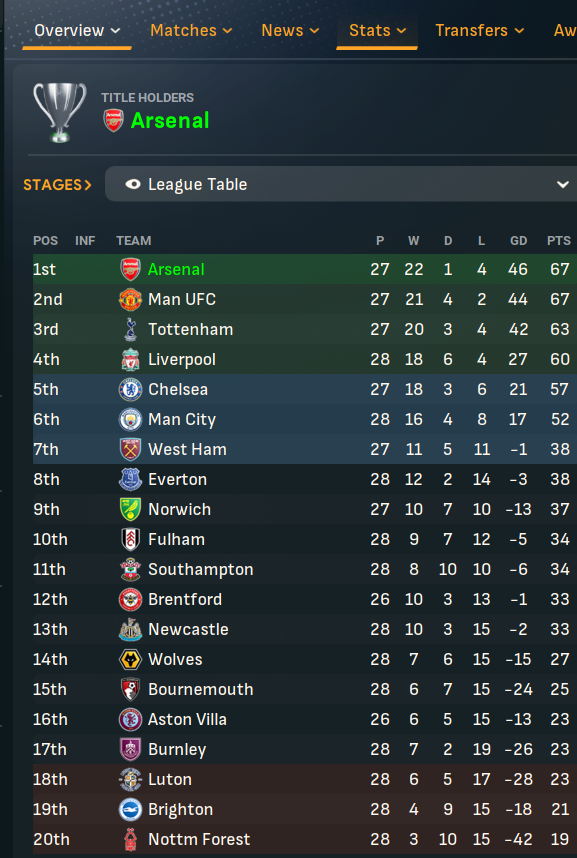Click the Tottenham crest in the table
Image resolution: width=577 pixels, height=858 pixels.
tap(130, 329)
